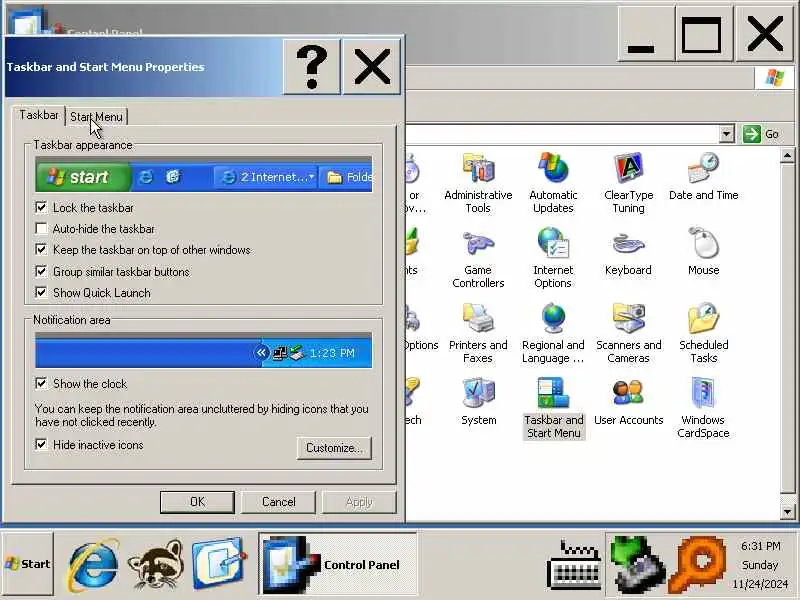
Task: Launch ClearType Tuning applet
Action: 628,183
